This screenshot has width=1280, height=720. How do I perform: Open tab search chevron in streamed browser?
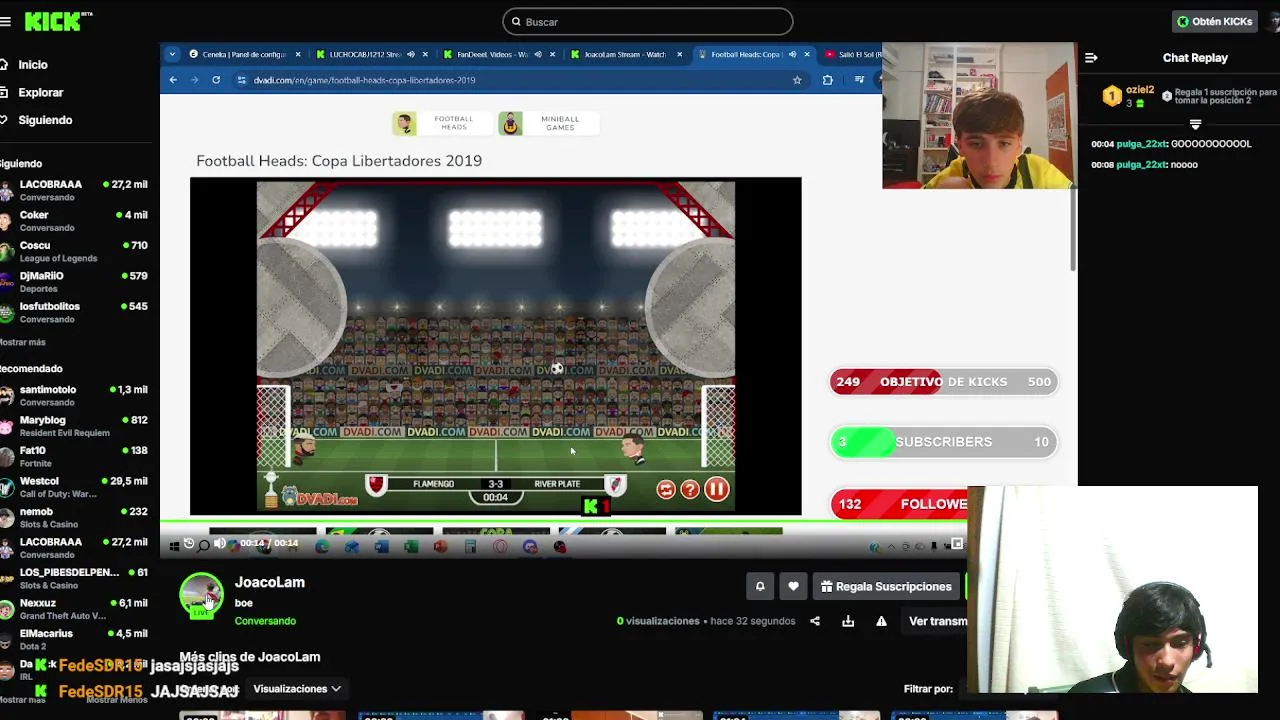172,54
